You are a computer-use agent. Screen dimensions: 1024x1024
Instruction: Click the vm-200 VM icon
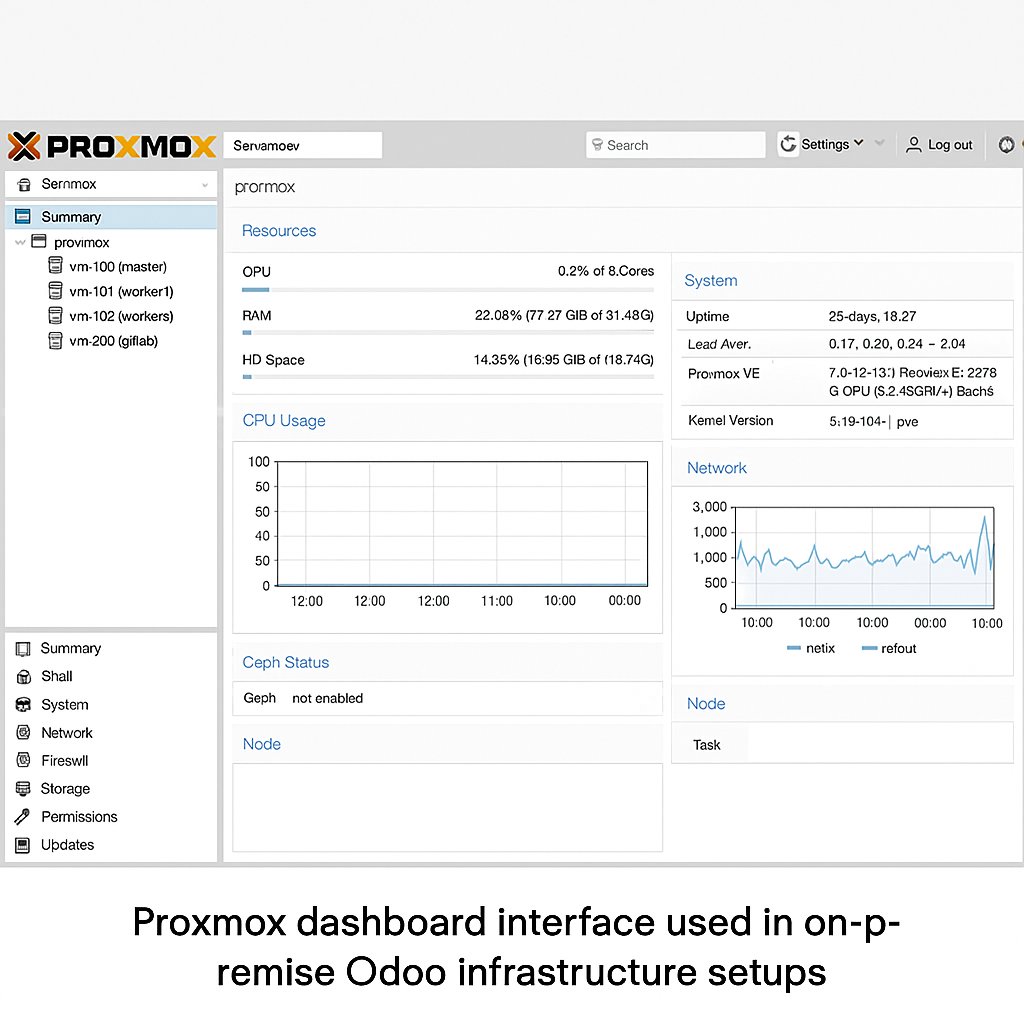point(56,340)
